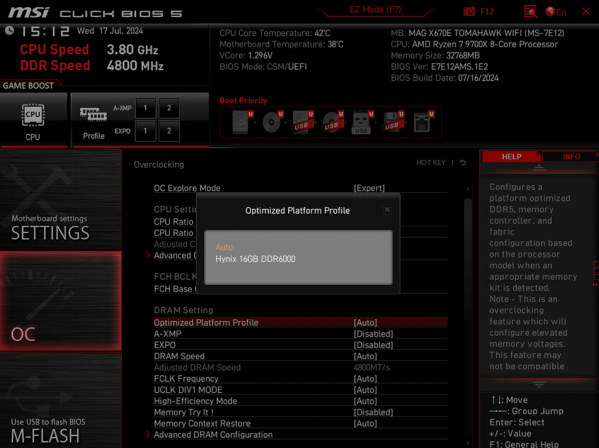
Task: Click the Boot Priority label
Action: coord(243,100)
